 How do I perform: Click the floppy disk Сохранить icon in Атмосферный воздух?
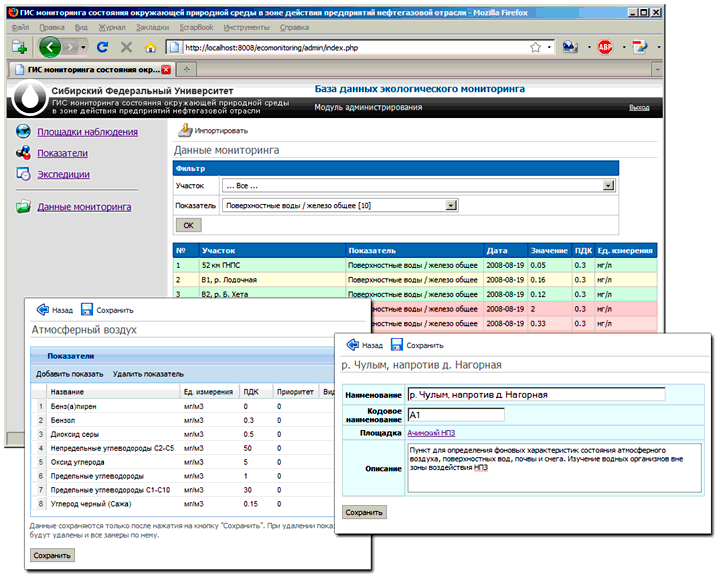tap(87, 310)
